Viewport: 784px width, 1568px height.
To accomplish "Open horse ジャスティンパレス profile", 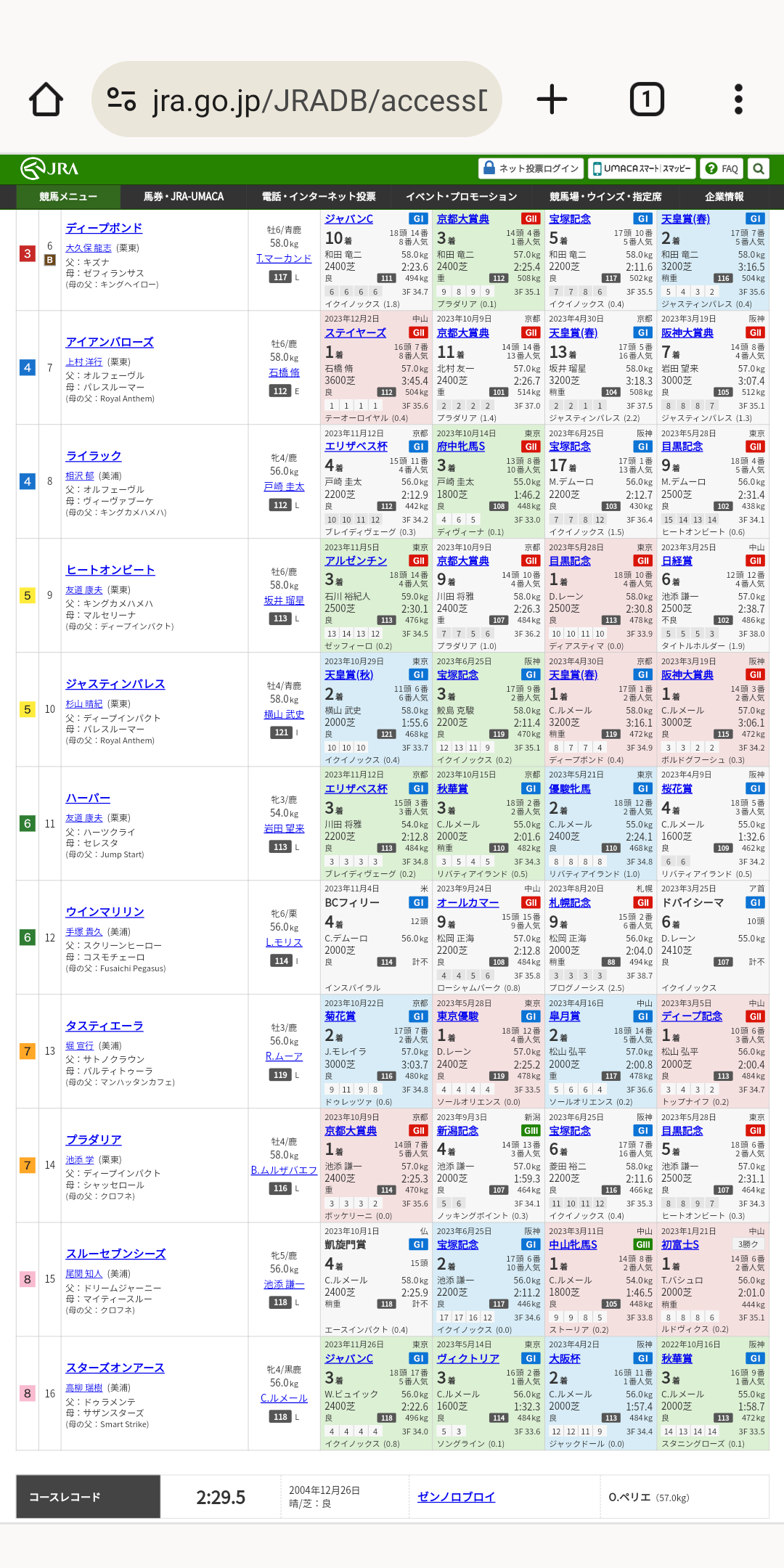I will pyautogui.click(x=115, y=684).
